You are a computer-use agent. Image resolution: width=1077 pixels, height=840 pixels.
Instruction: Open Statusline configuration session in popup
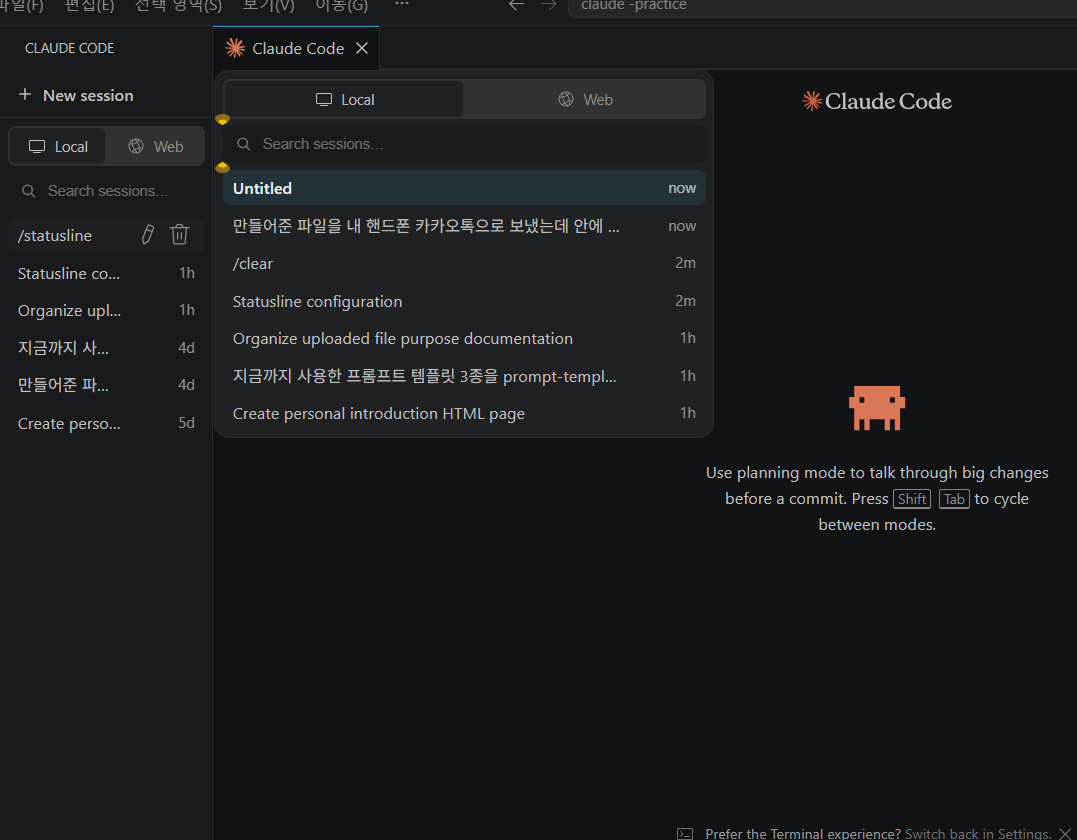(464, 302)
